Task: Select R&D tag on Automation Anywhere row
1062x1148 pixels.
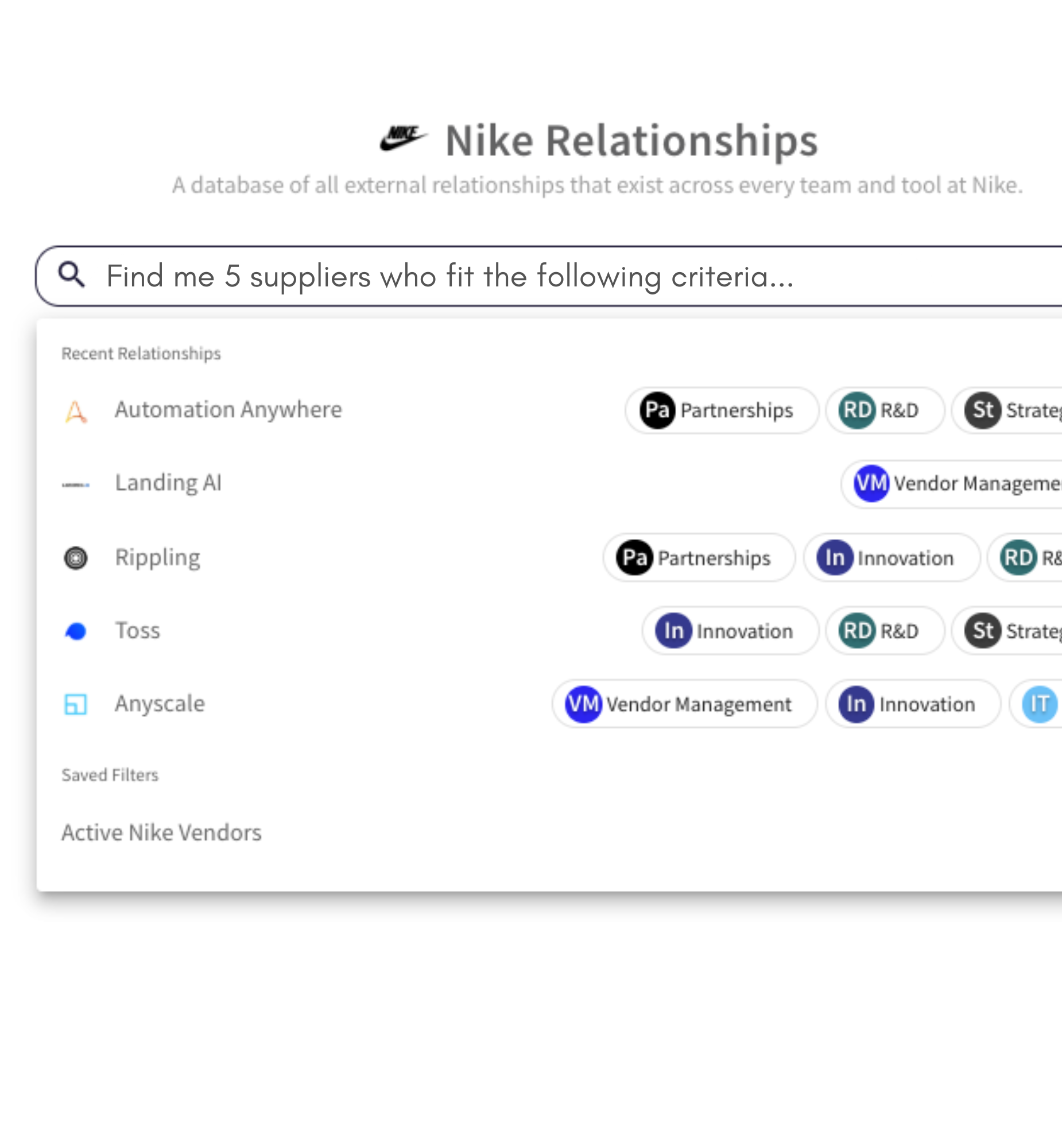Action: tap(885, 410)
